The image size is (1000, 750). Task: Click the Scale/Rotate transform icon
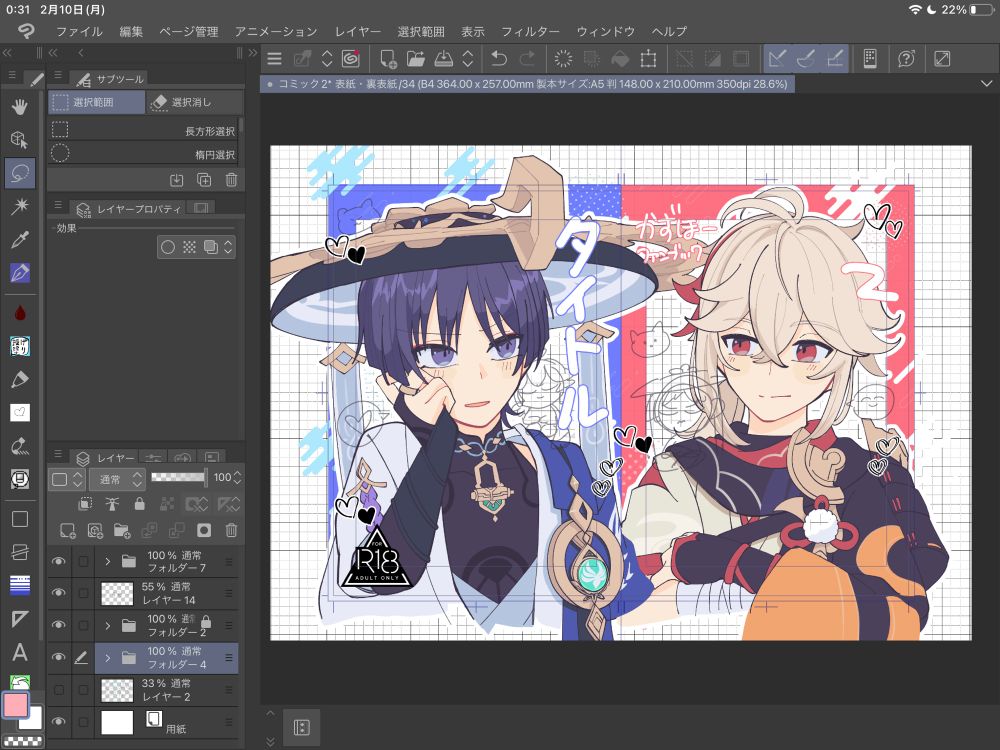[x=648, y=59]
